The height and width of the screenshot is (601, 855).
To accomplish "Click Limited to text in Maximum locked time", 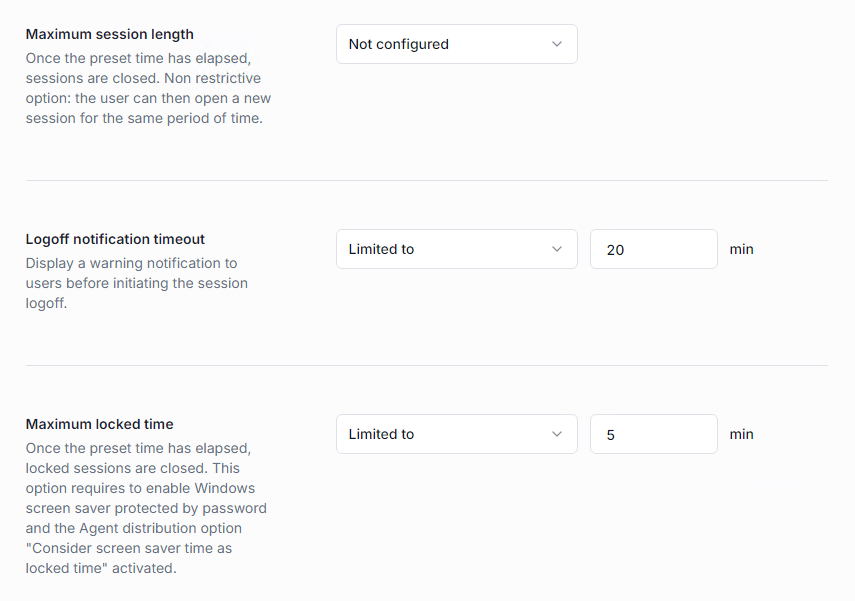I will coord(381,434).
